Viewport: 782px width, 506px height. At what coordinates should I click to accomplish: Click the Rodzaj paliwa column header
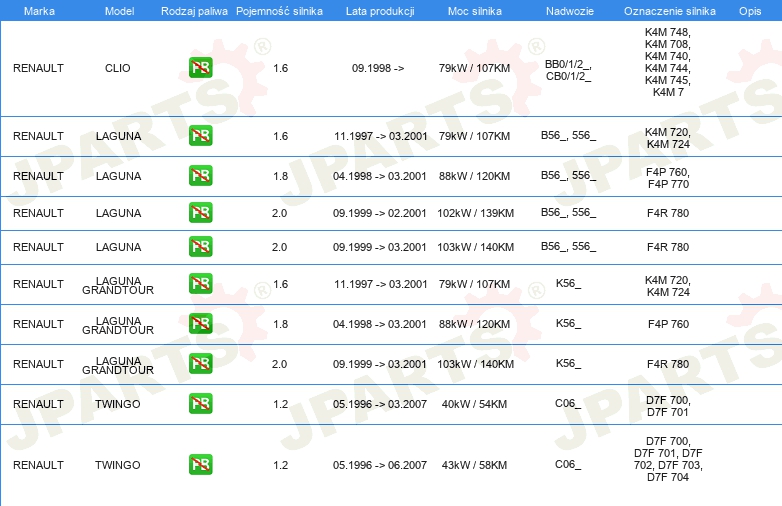click(x=194, y=10)
